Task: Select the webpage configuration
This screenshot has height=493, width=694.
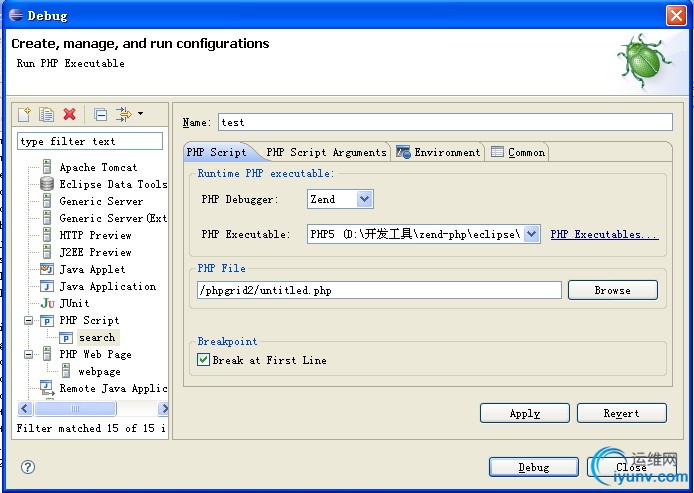Action: (x=99, y=371)
